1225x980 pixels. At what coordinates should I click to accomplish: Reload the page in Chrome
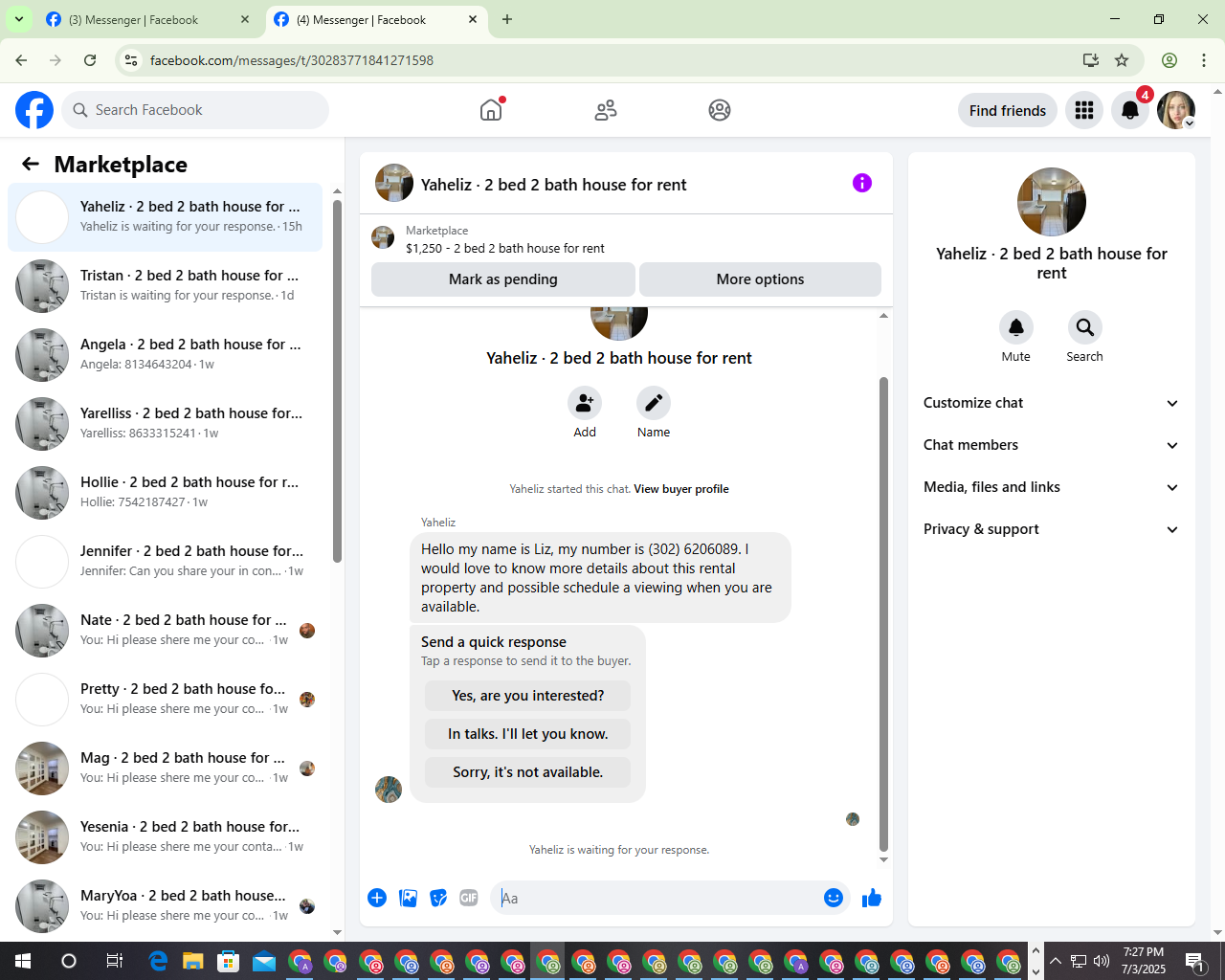pyautogui.click(x=90, y=60)
